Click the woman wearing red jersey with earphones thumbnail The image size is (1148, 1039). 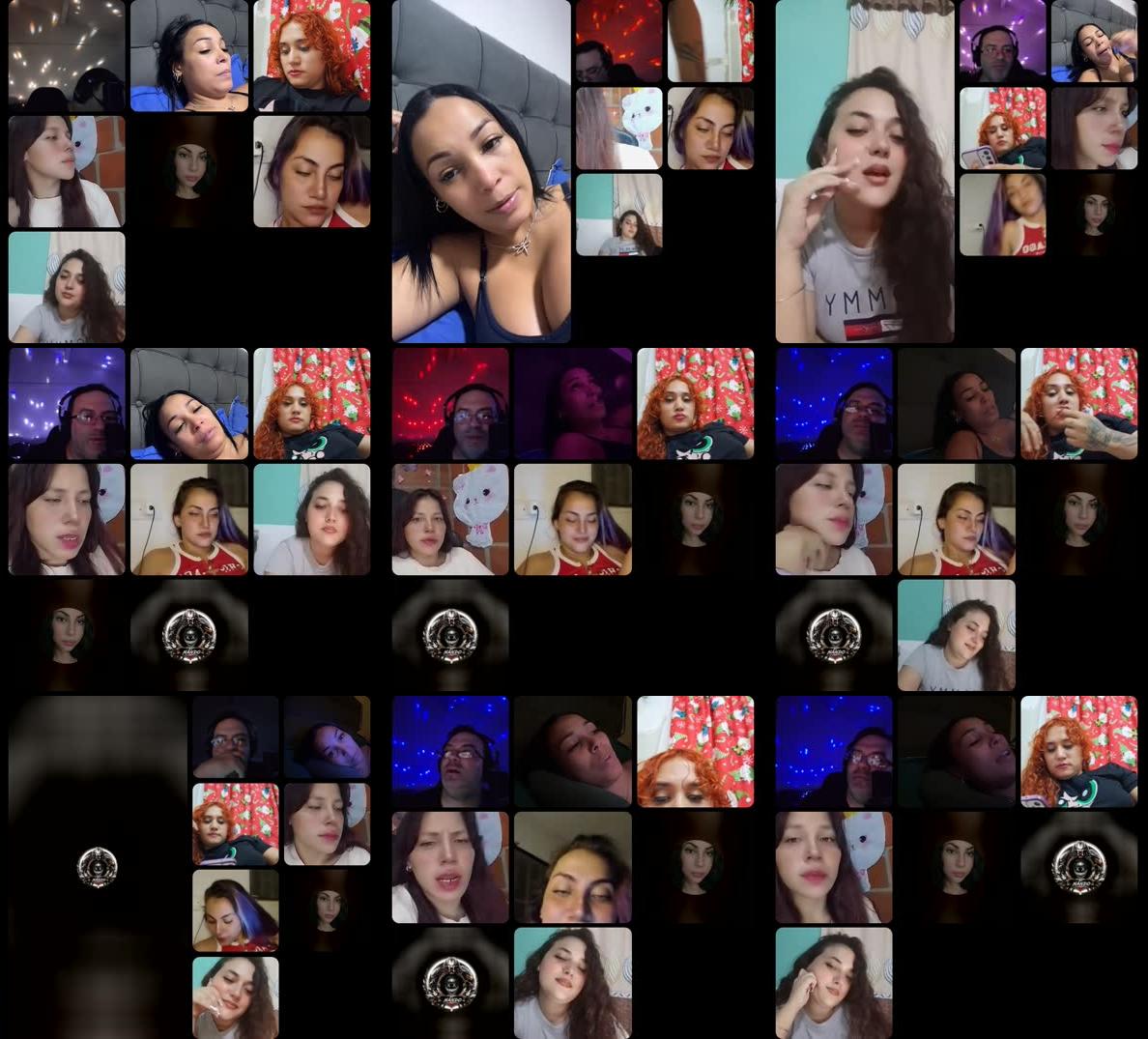[572, 519]
